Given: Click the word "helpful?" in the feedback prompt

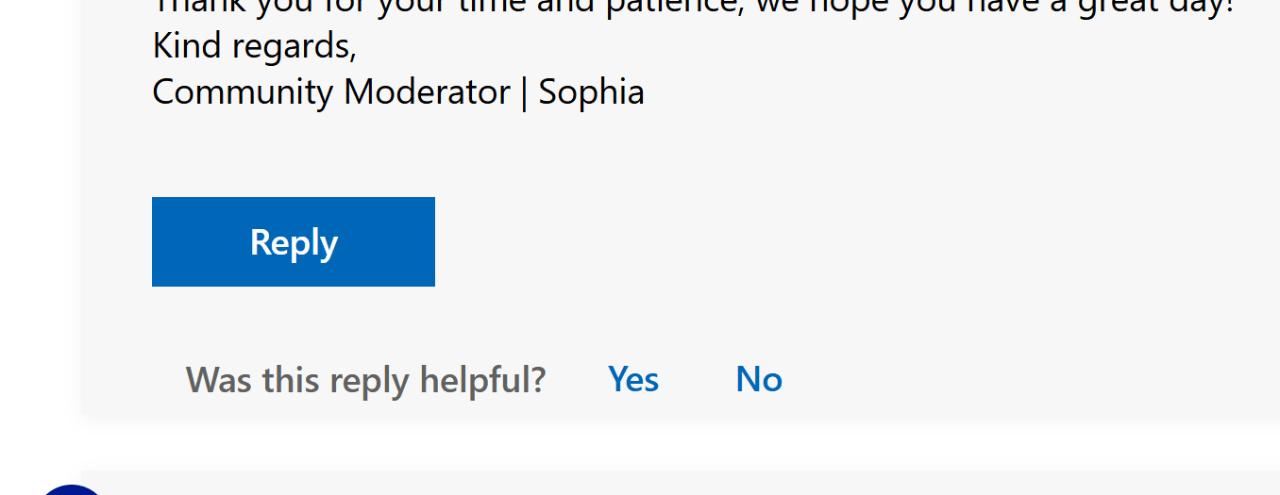Looking at the screenshot, I should coord(483,380).
